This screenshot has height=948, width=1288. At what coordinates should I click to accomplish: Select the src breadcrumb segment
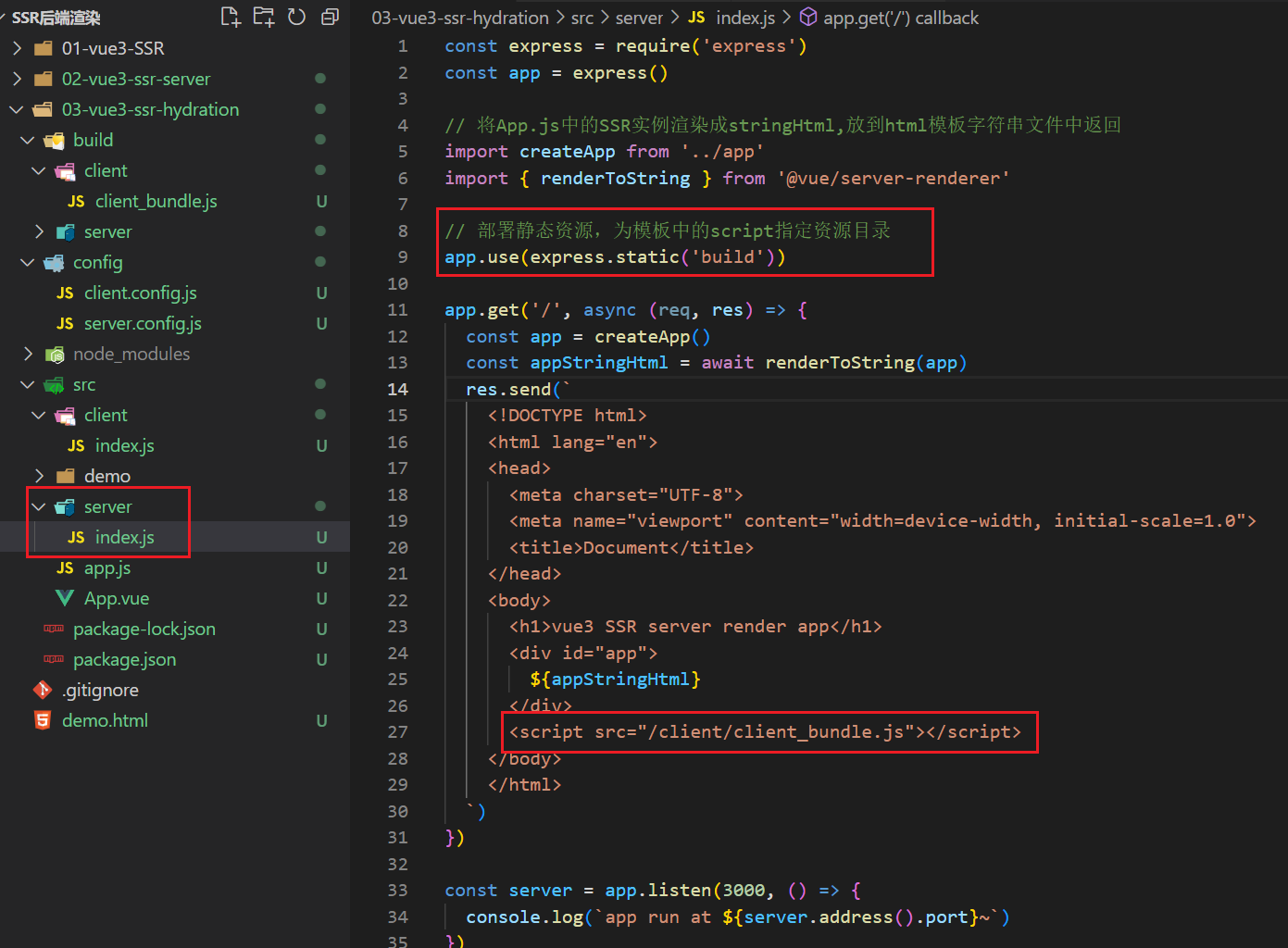click(x=582, y=18)
